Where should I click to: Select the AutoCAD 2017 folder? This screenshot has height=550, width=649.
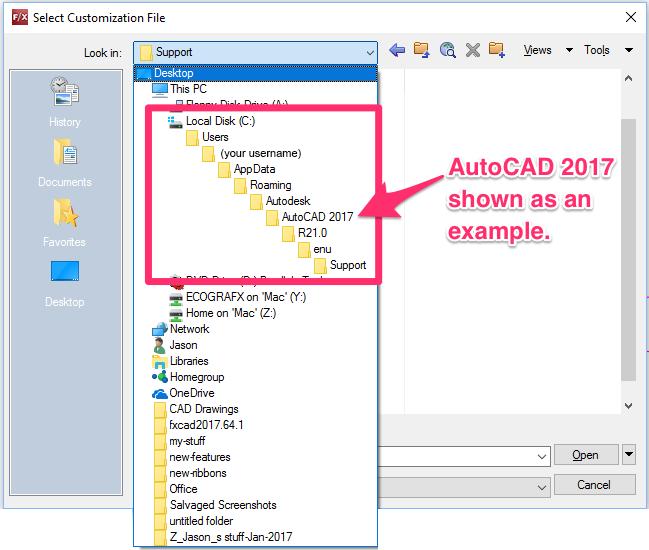pos(310,217)
